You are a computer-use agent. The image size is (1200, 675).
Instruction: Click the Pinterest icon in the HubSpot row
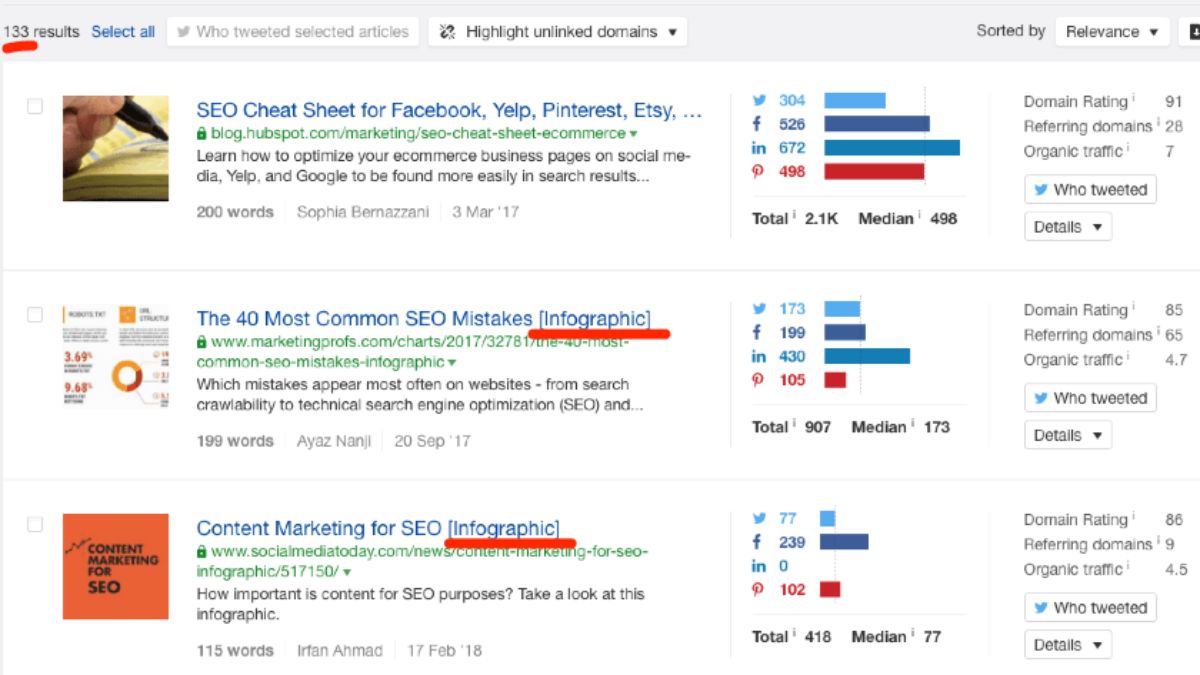[758, 171]
